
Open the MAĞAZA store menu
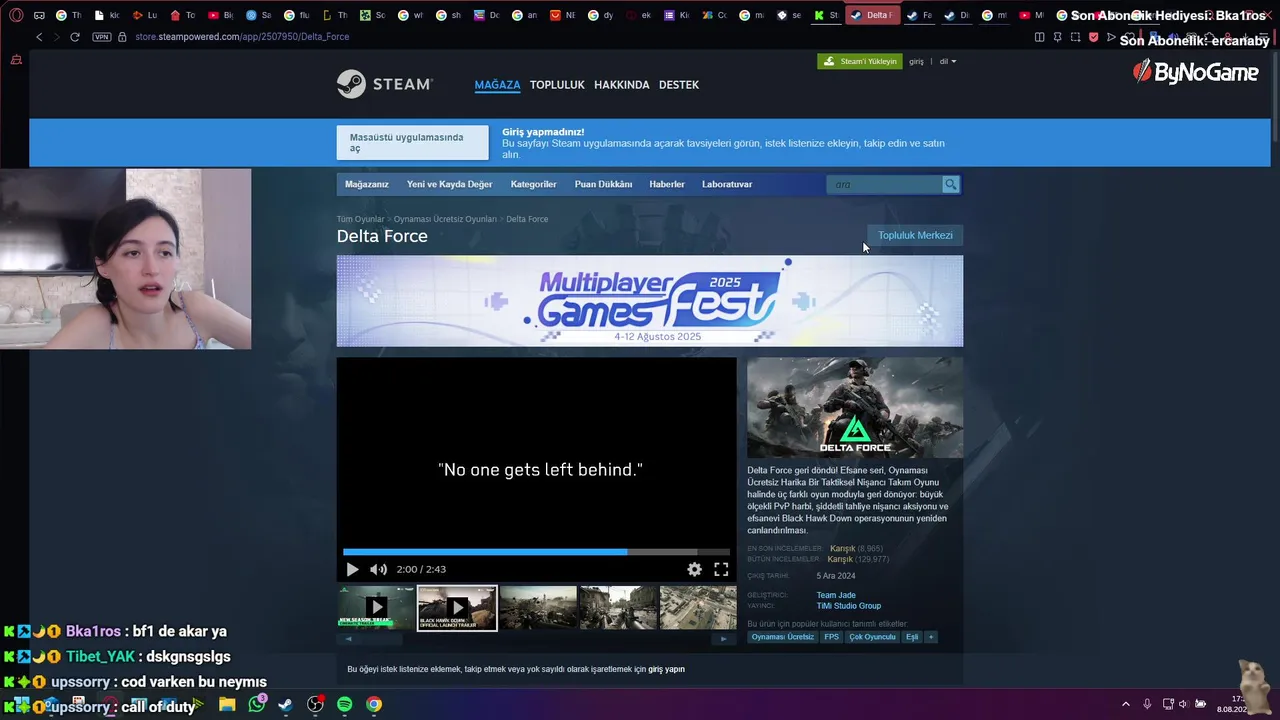497,85
